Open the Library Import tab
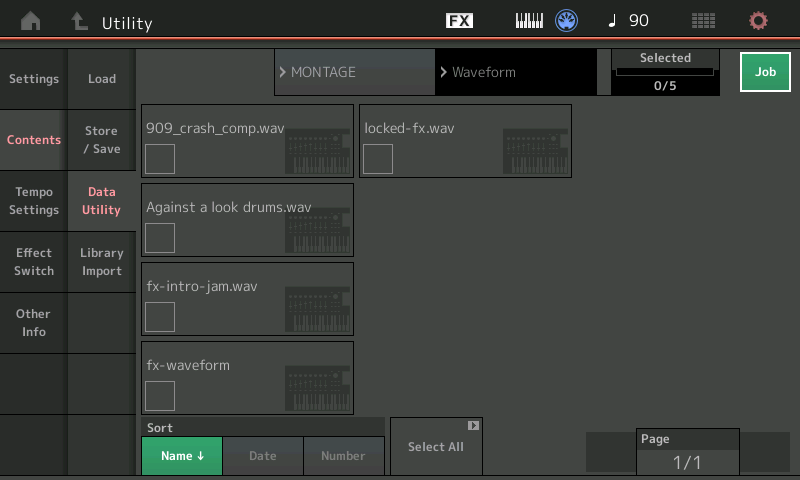 pos(102,262)
